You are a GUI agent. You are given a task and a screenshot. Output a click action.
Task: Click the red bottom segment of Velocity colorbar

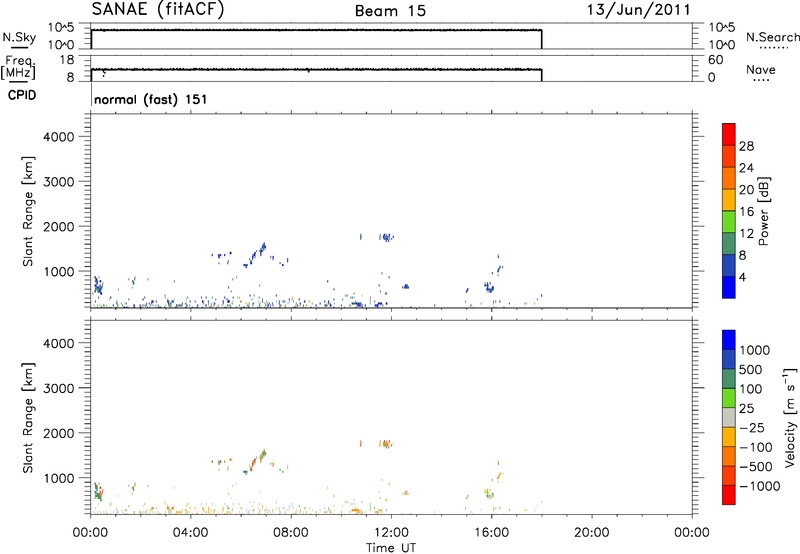729,495
